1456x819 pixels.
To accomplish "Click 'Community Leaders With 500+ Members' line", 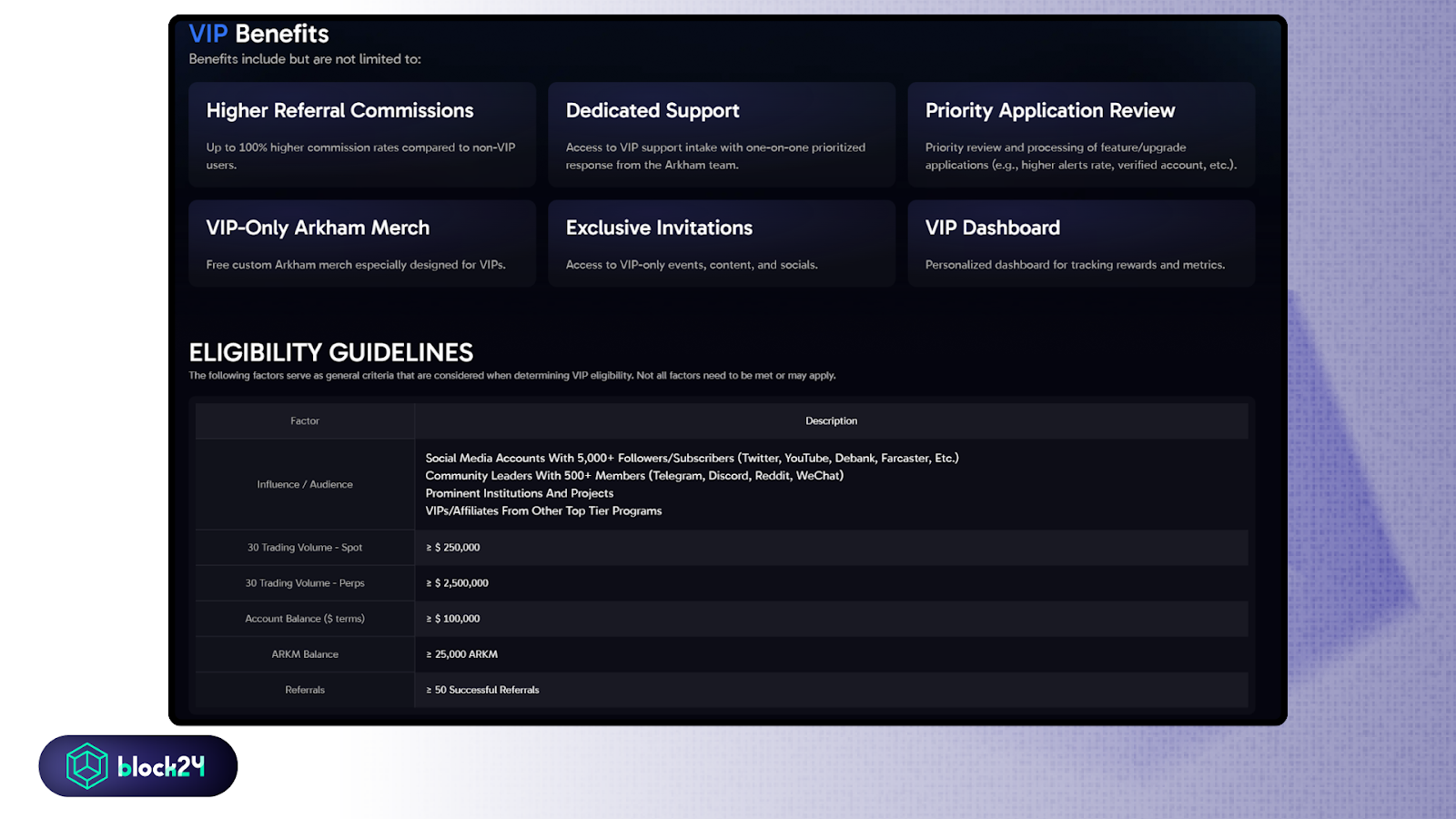I will point(634,475).
